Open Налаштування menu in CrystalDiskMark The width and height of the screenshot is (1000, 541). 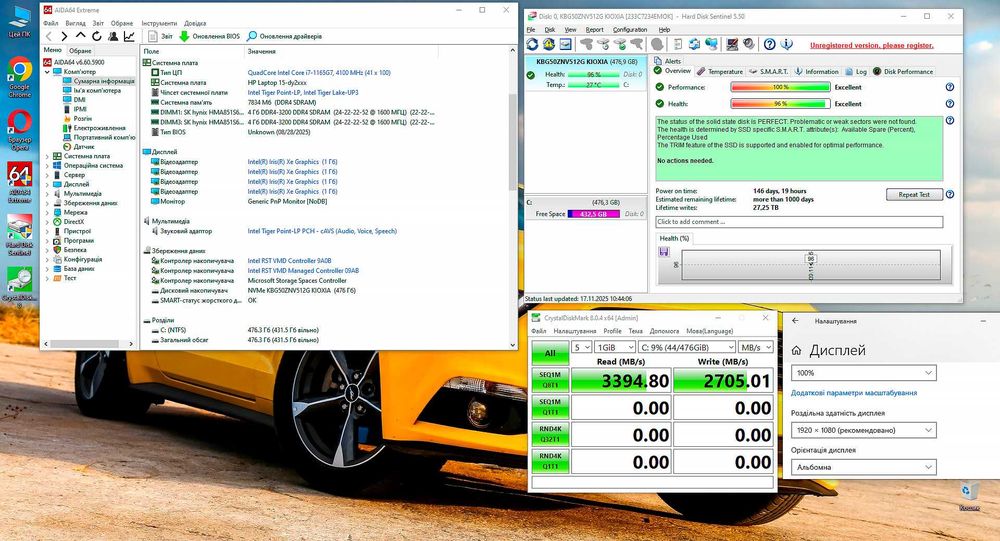(574, 331)
